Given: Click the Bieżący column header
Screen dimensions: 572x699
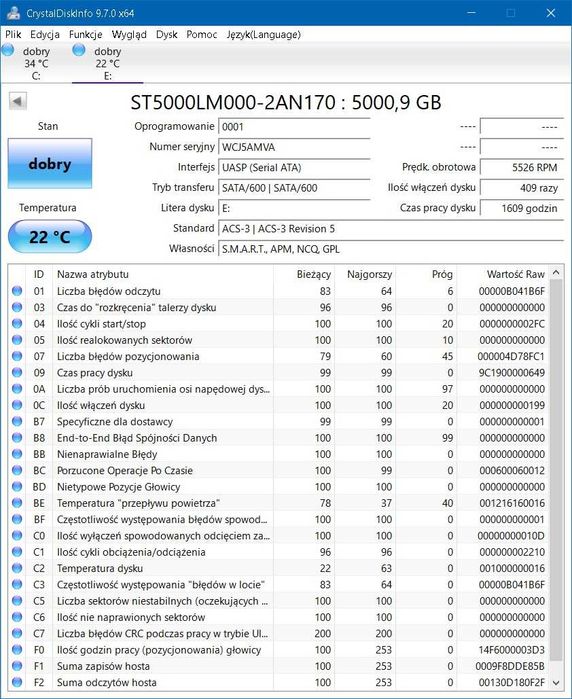Looking at the screenshot, I should click(x=304, y=274).
